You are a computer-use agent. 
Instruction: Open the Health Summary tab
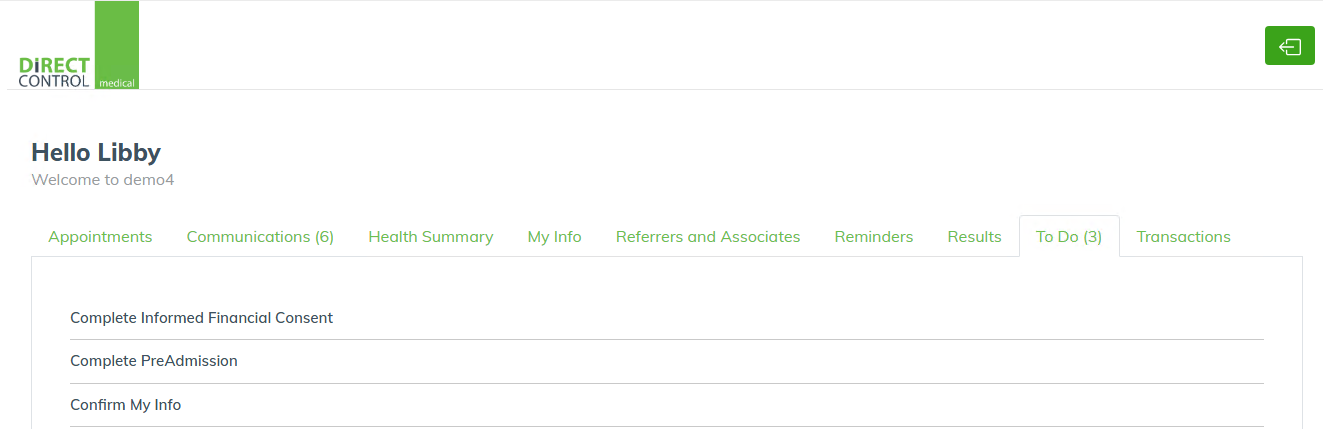[x=431, y=237]
